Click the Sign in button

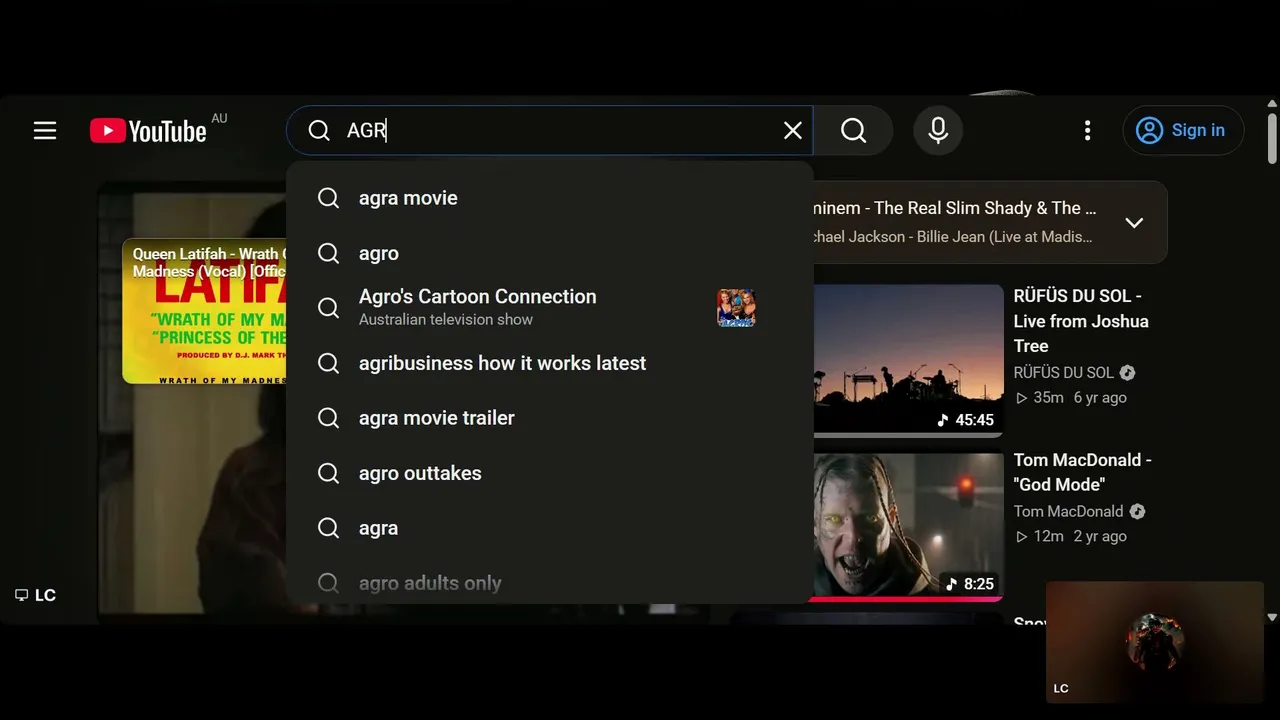[1184, 130]
